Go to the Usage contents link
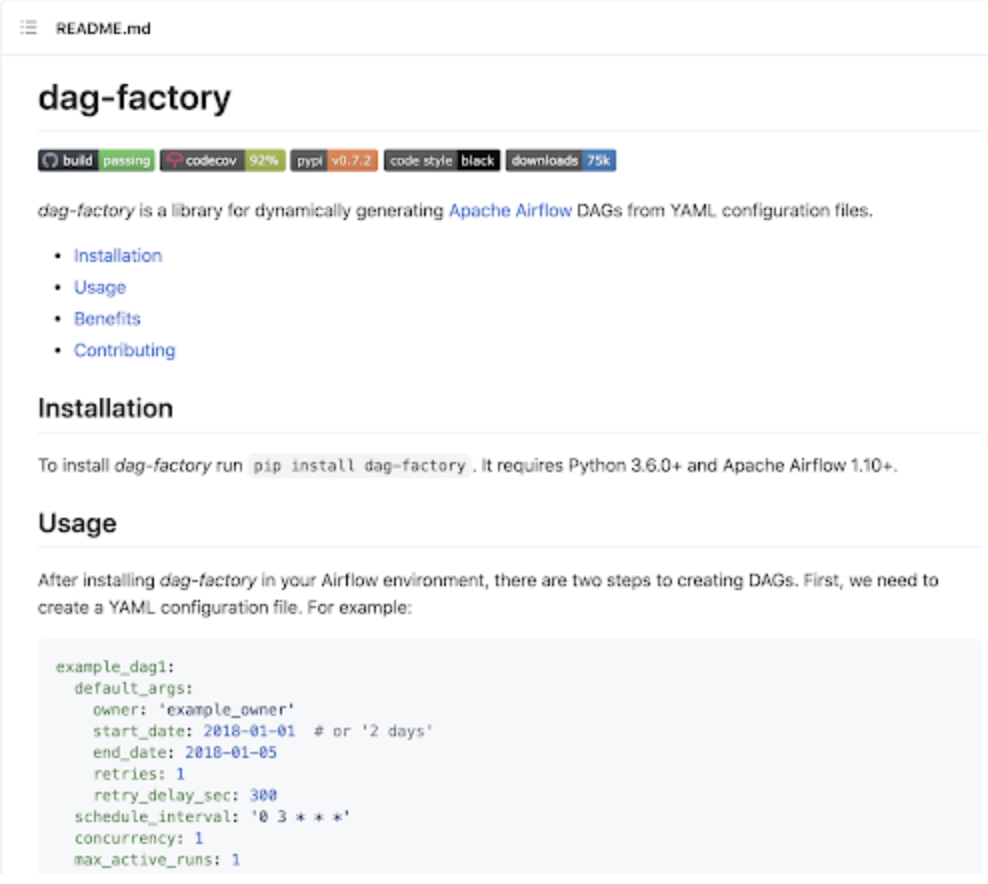The height and width of the screenshot is (884, 988). point(100,287)
